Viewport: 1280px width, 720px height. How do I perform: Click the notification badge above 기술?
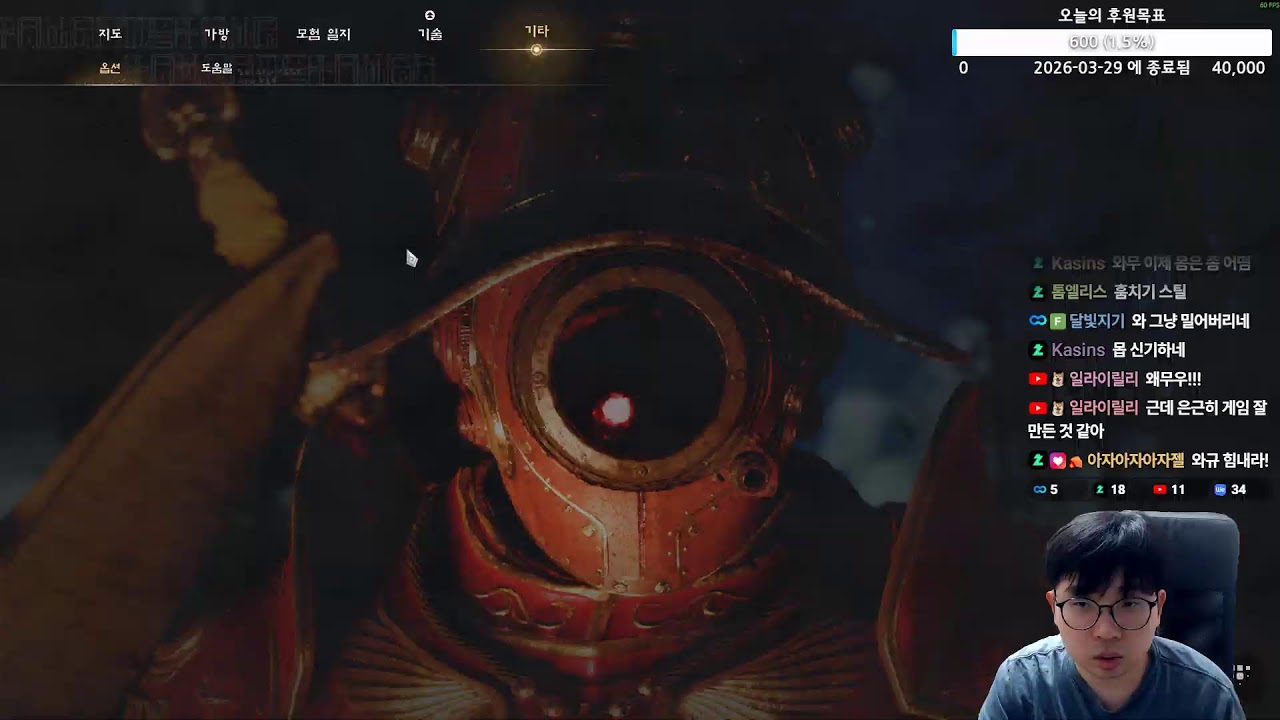click(430, 15)
